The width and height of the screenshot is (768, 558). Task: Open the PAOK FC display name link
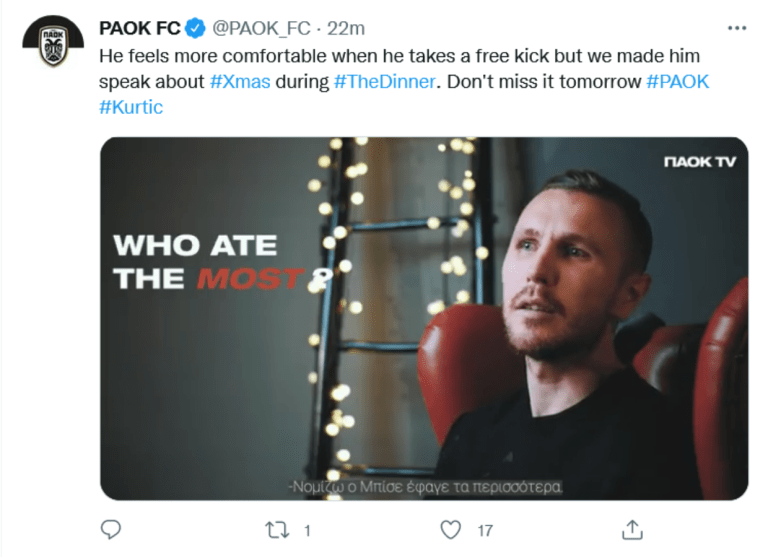pos(139,28)
